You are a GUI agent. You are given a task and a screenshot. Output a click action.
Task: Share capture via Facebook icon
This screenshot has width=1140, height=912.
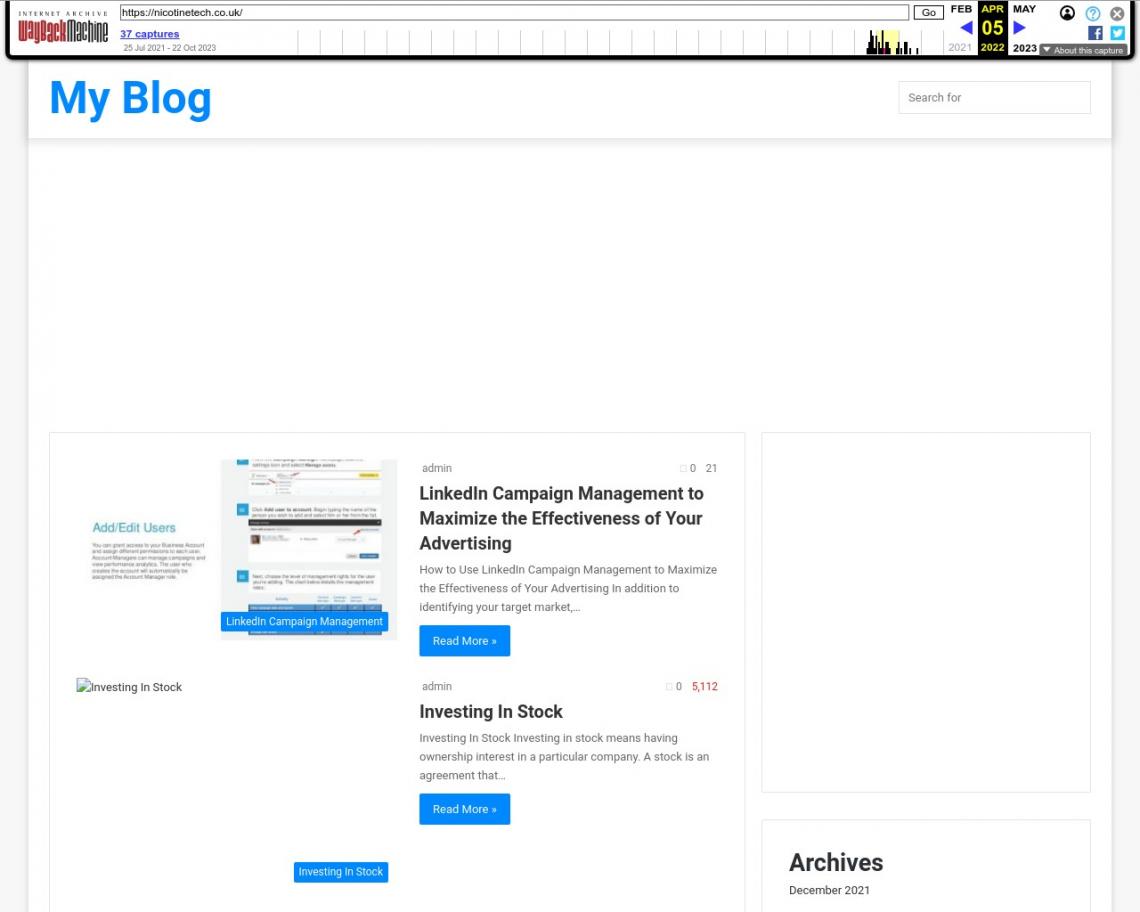[x=1095, y=32]
